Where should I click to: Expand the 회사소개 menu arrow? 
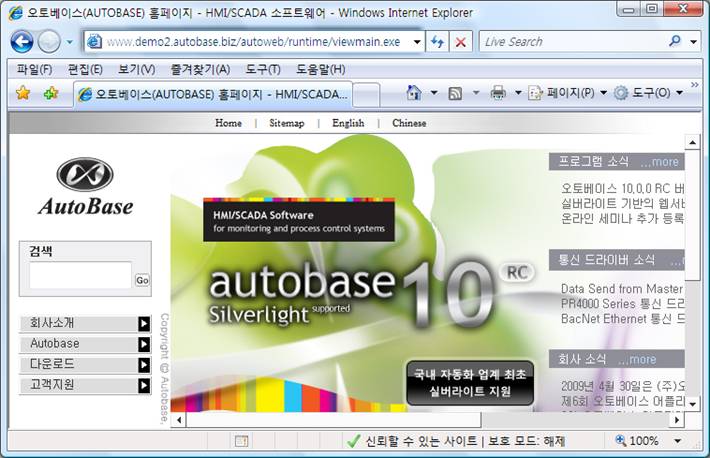(144, 323)
